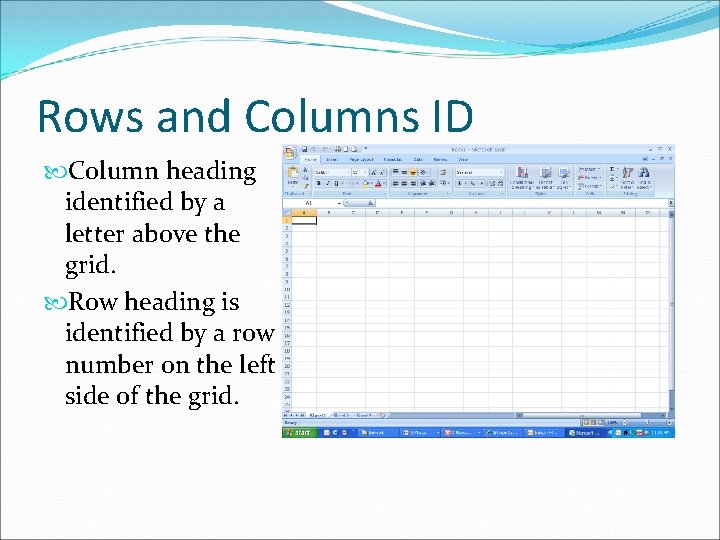Switch to the Data ribbon tab
The width and height of the screenshot is (720, 540).
click(418, 159)
